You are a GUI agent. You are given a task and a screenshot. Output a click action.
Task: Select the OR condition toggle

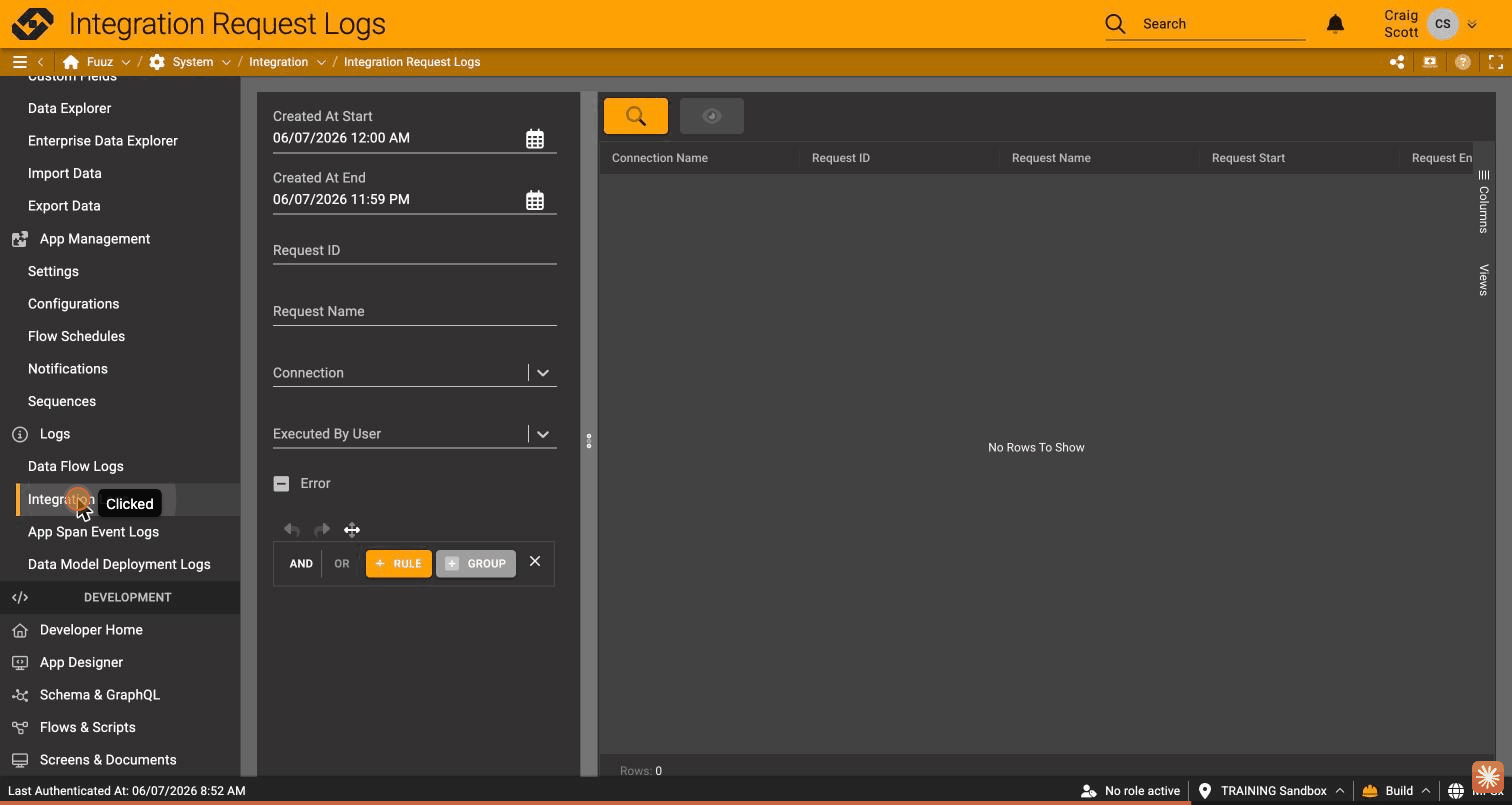[342, 564]
